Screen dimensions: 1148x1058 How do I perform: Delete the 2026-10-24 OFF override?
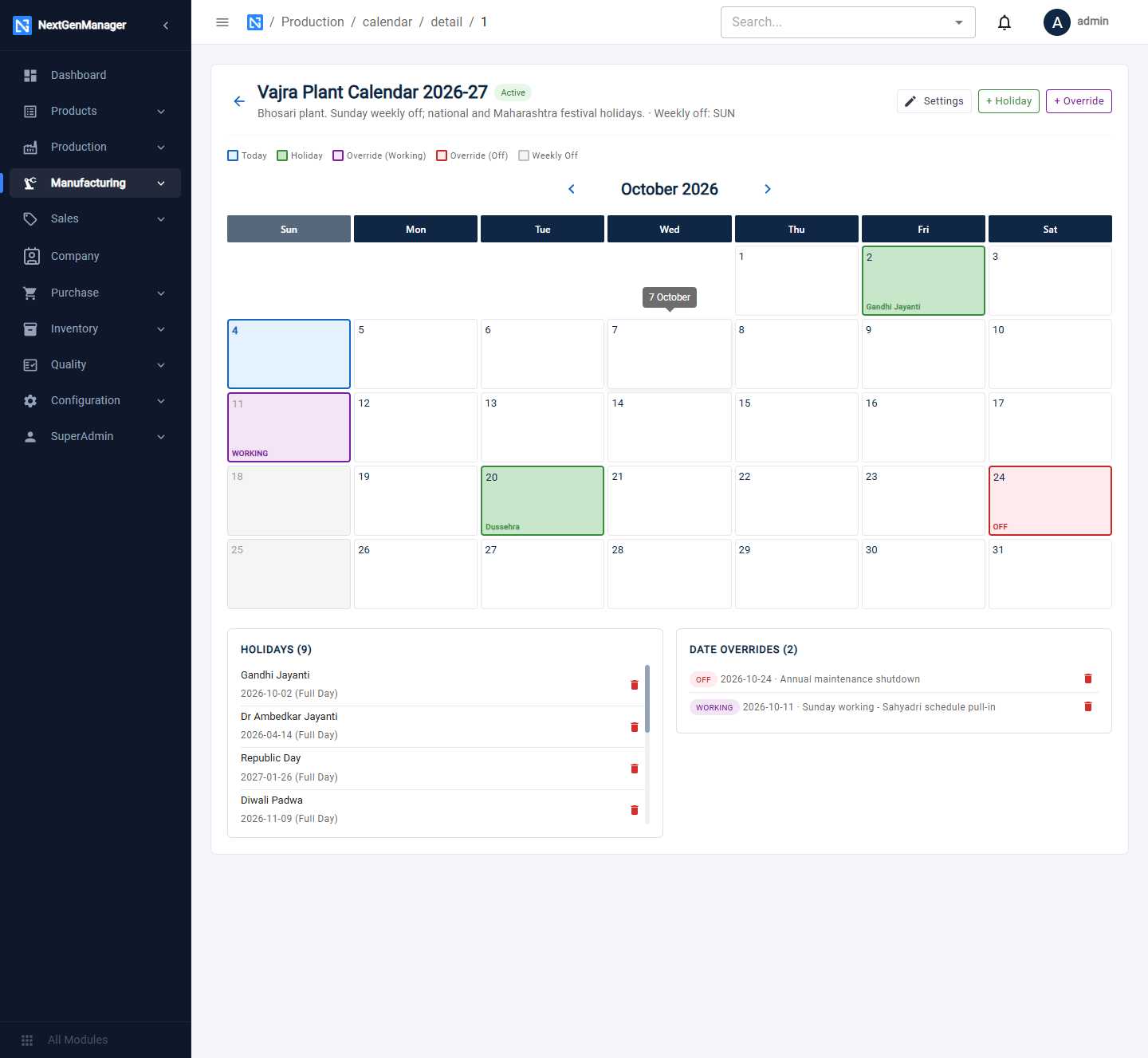click(x=1088, y=678)
